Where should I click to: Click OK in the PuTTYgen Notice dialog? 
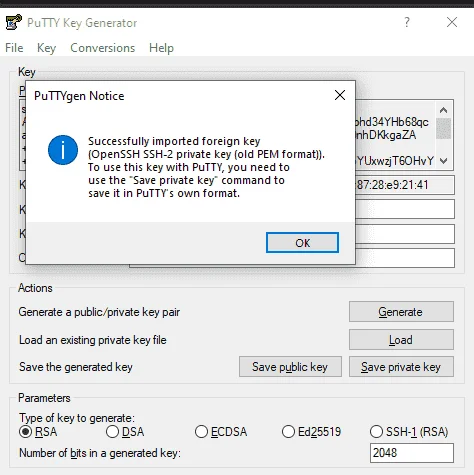click(x=302, y=243)
